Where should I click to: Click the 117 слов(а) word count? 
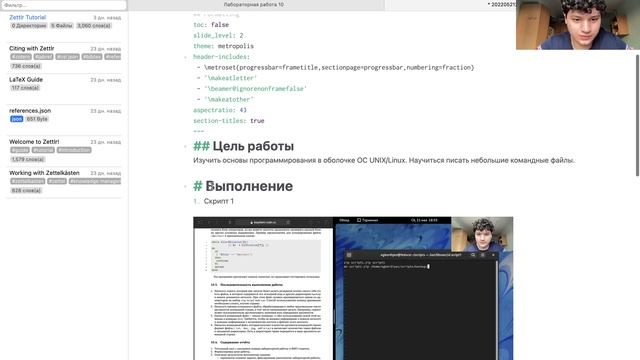click(25, 88)
